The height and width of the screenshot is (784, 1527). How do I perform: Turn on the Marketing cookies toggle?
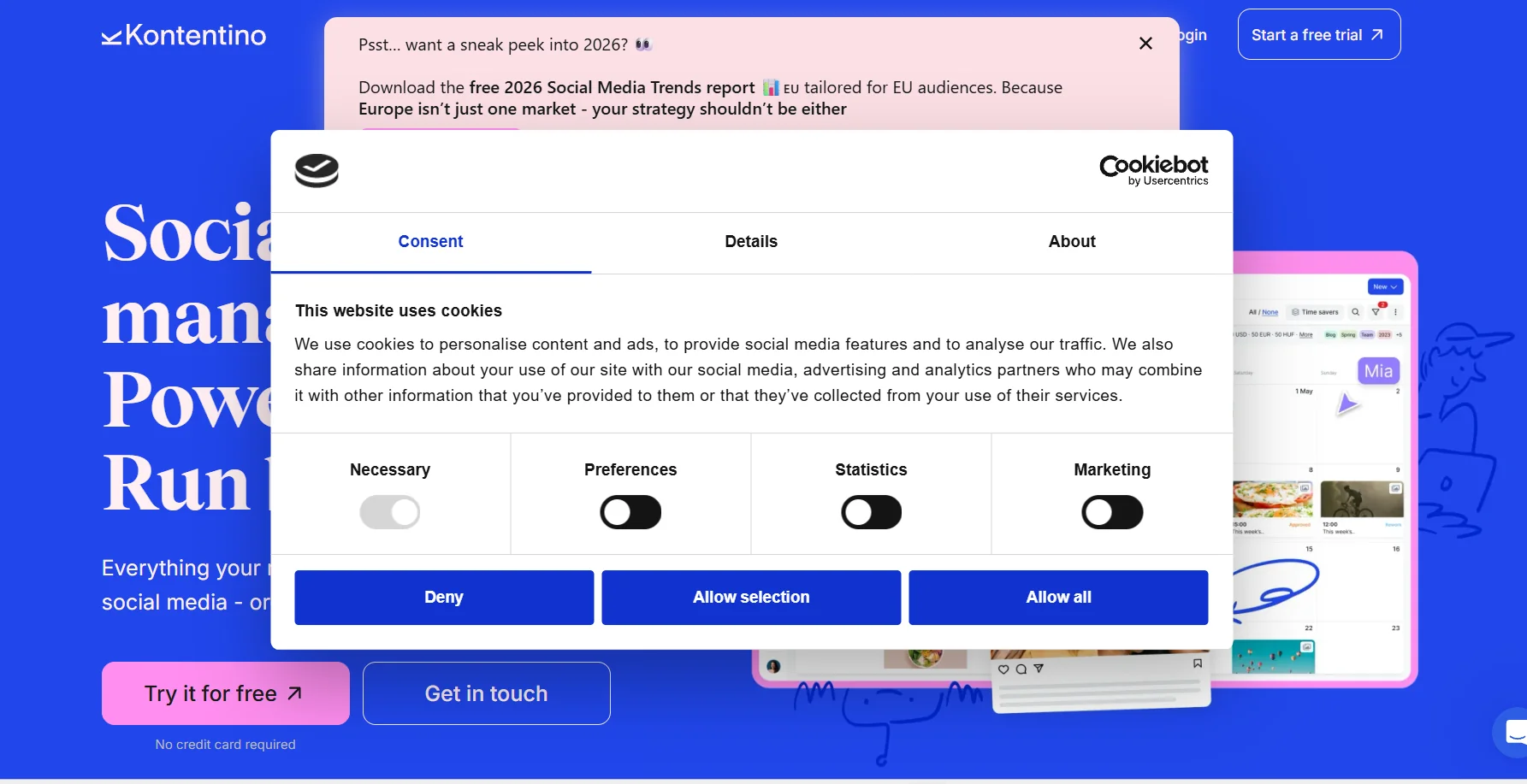pyautogui.click(x=1112, y=512)
